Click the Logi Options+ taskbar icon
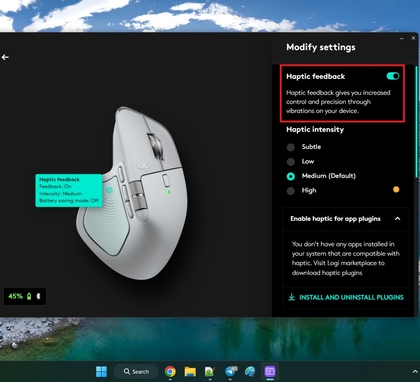Image resolution: width=420 pixels, height=382 pixels. click(270, 371)
